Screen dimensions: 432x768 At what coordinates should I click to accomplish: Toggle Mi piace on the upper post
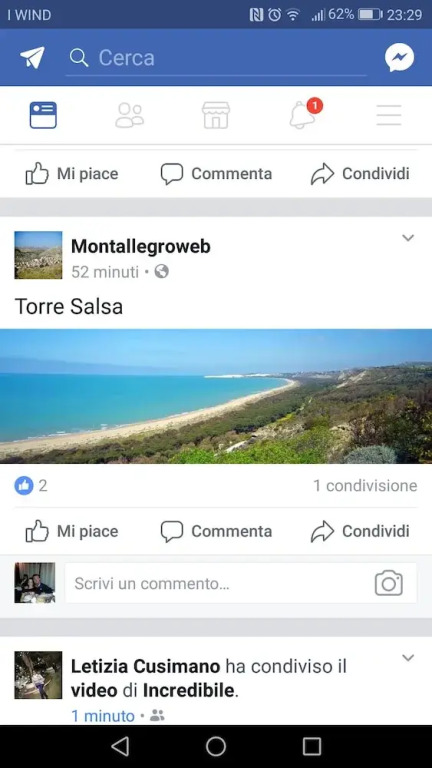(x=72, y=174)
